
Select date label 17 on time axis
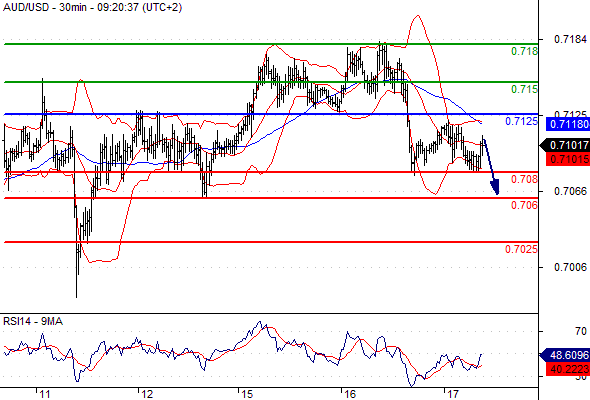pyautogui.click(x=453, y=394)
